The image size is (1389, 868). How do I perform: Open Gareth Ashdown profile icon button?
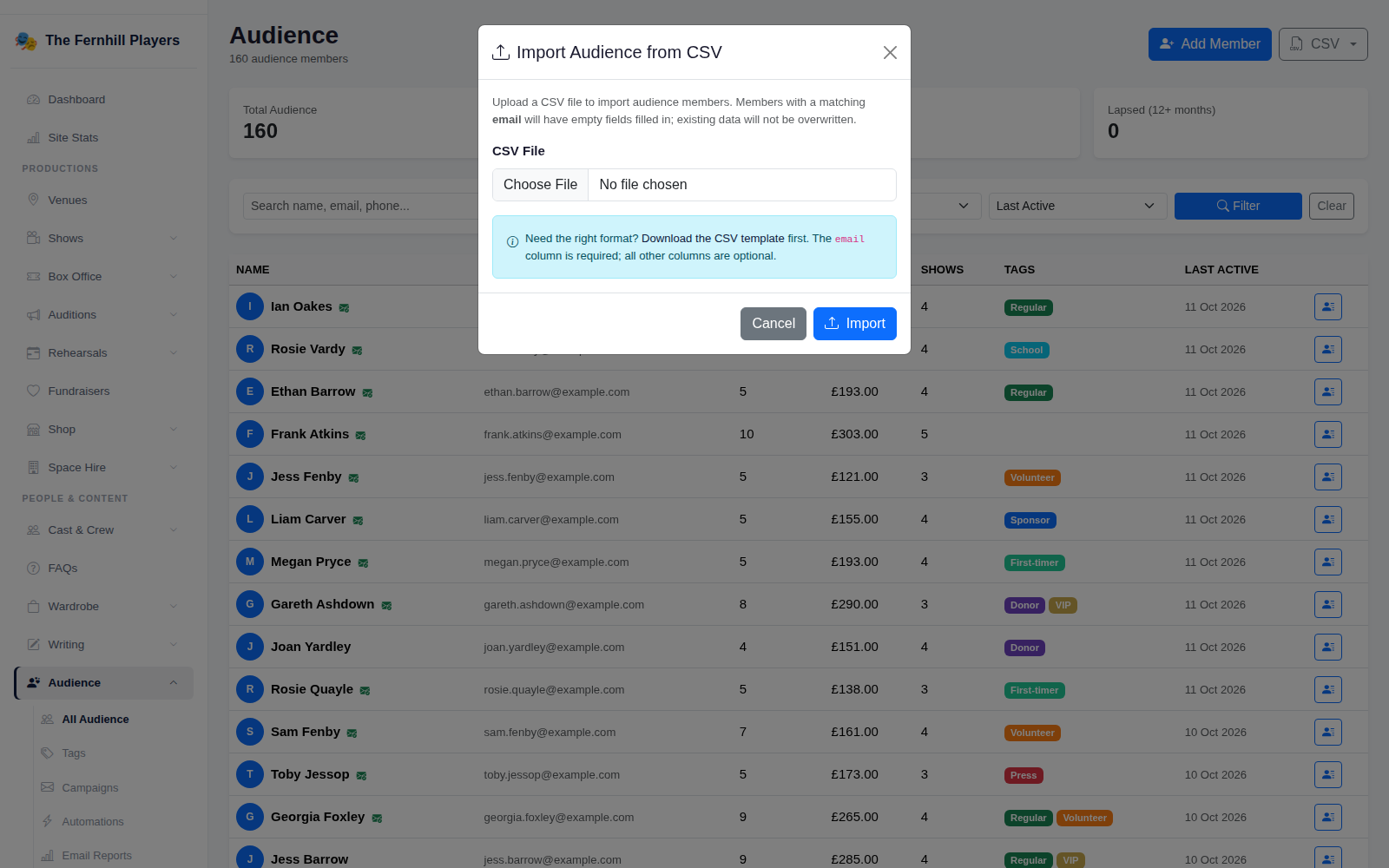[1328, 604]
